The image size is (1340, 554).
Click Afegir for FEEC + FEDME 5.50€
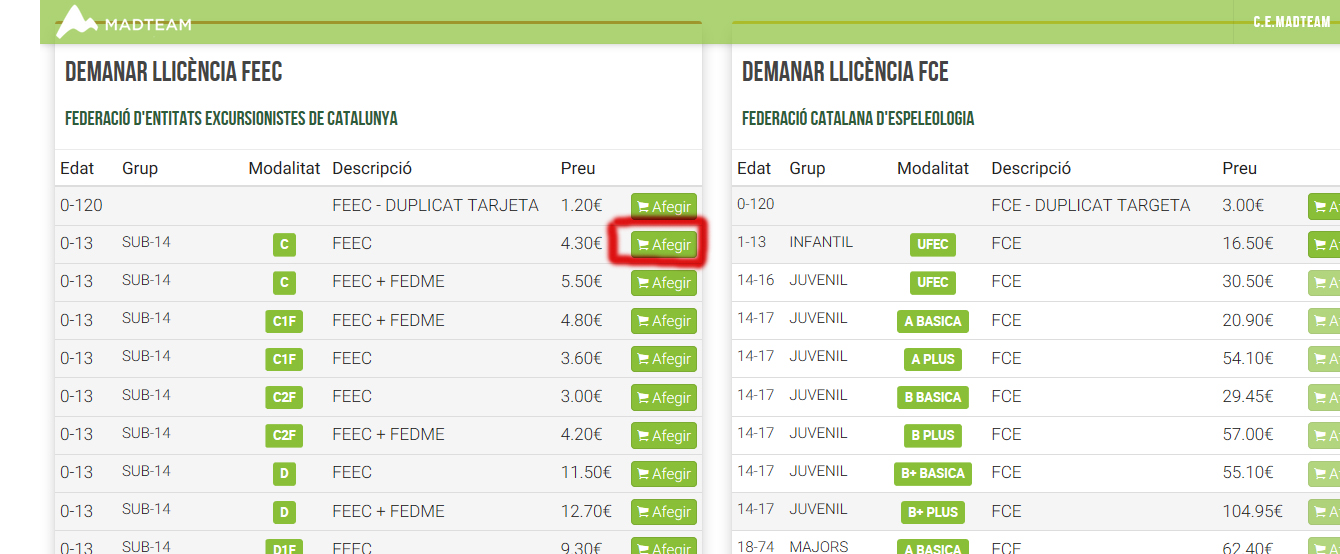point(664,283)
